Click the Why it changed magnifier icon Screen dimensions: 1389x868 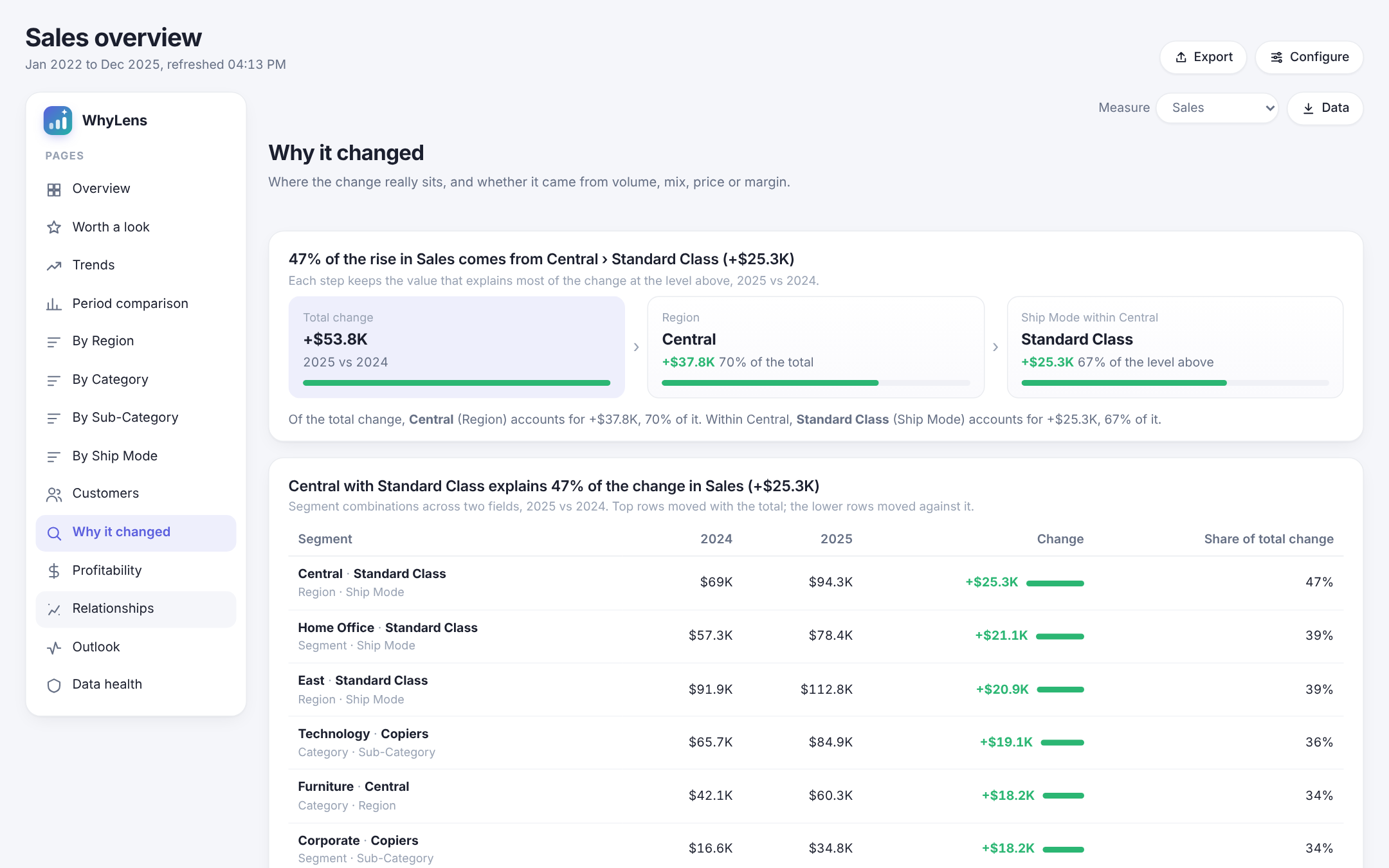tap(54, 533)
